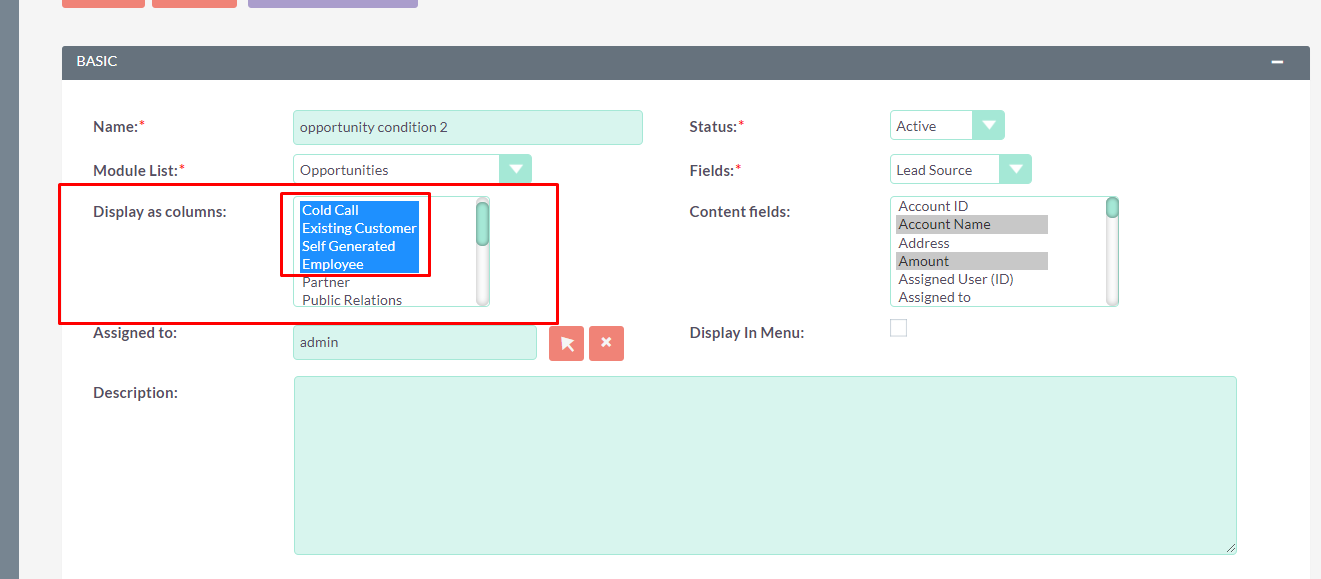Click the Assigned to field showing admin

[414, 343]
